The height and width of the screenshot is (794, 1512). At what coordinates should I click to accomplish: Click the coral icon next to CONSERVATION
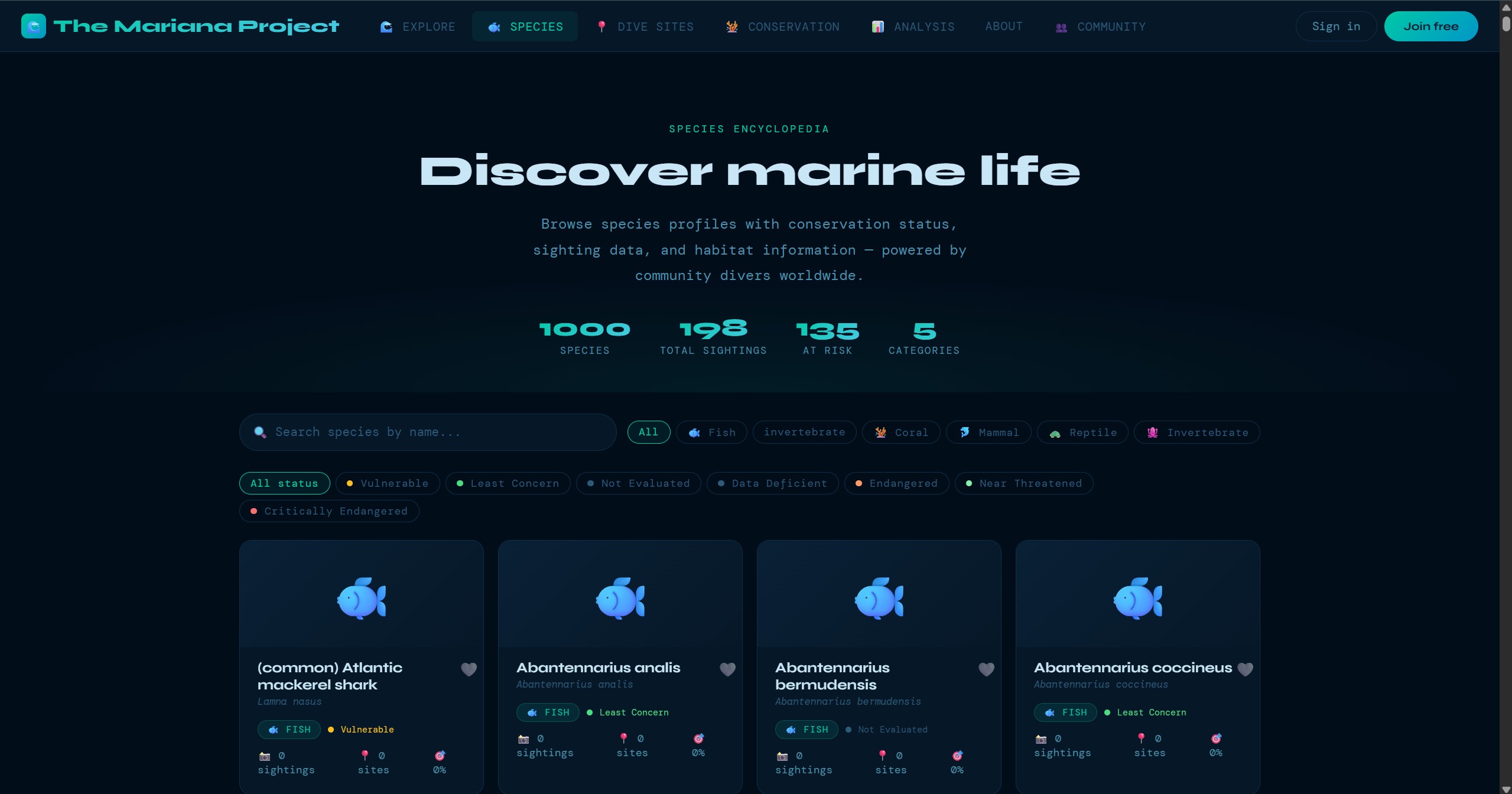click(x=731, y=27)
